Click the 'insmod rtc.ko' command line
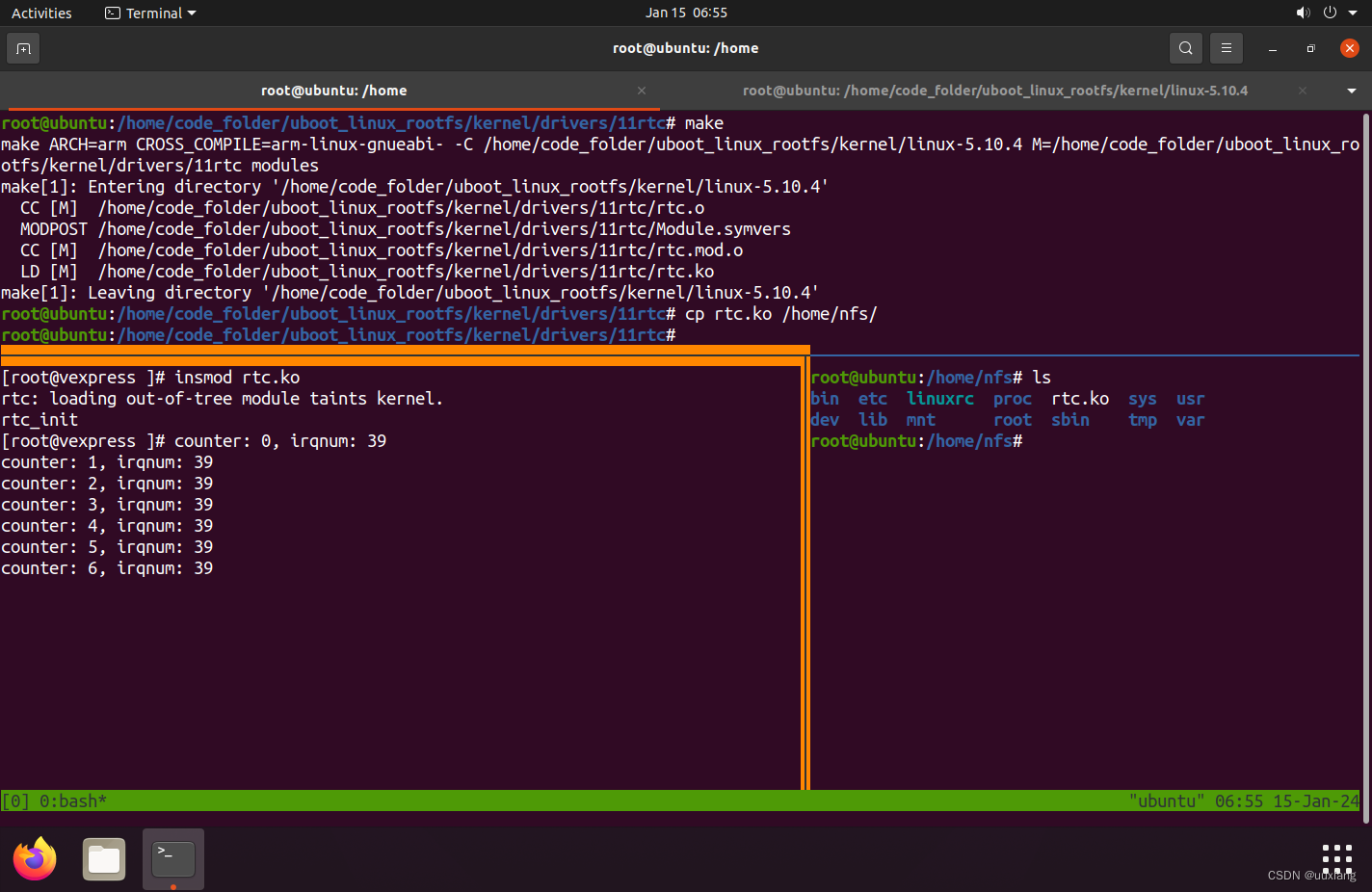 [150, 378]
